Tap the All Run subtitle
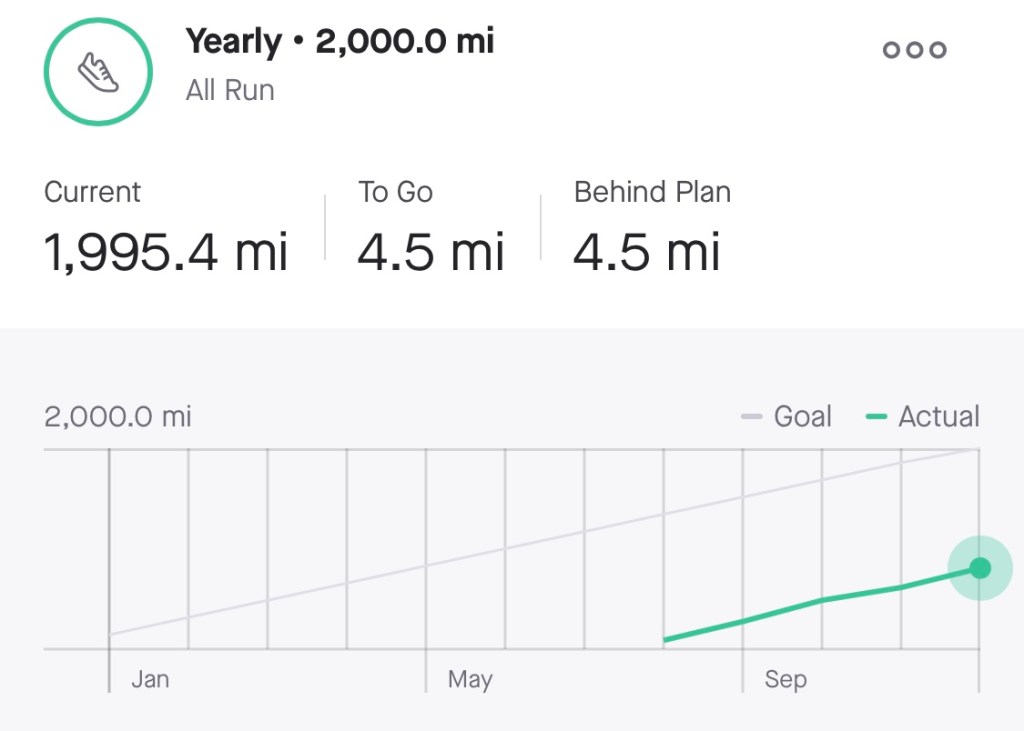Image resolution: width=1024 pixels, height=731 pixels. tap(230, 90)
